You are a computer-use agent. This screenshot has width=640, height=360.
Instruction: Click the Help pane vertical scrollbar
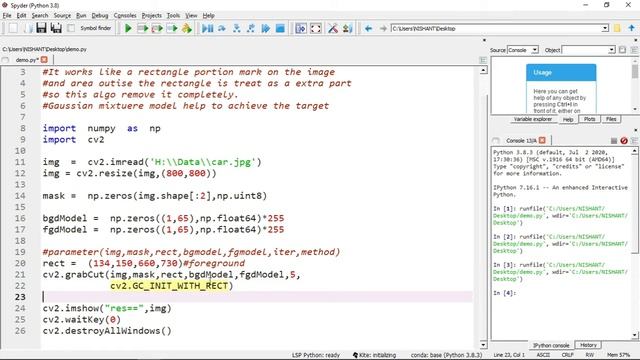click(635, 84)
